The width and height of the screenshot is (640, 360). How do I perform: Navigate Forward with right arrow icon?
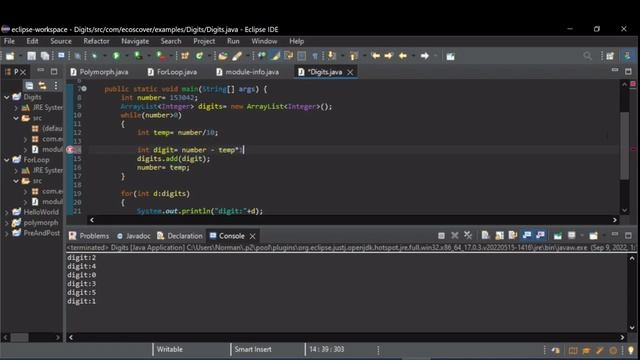point(424,56)
